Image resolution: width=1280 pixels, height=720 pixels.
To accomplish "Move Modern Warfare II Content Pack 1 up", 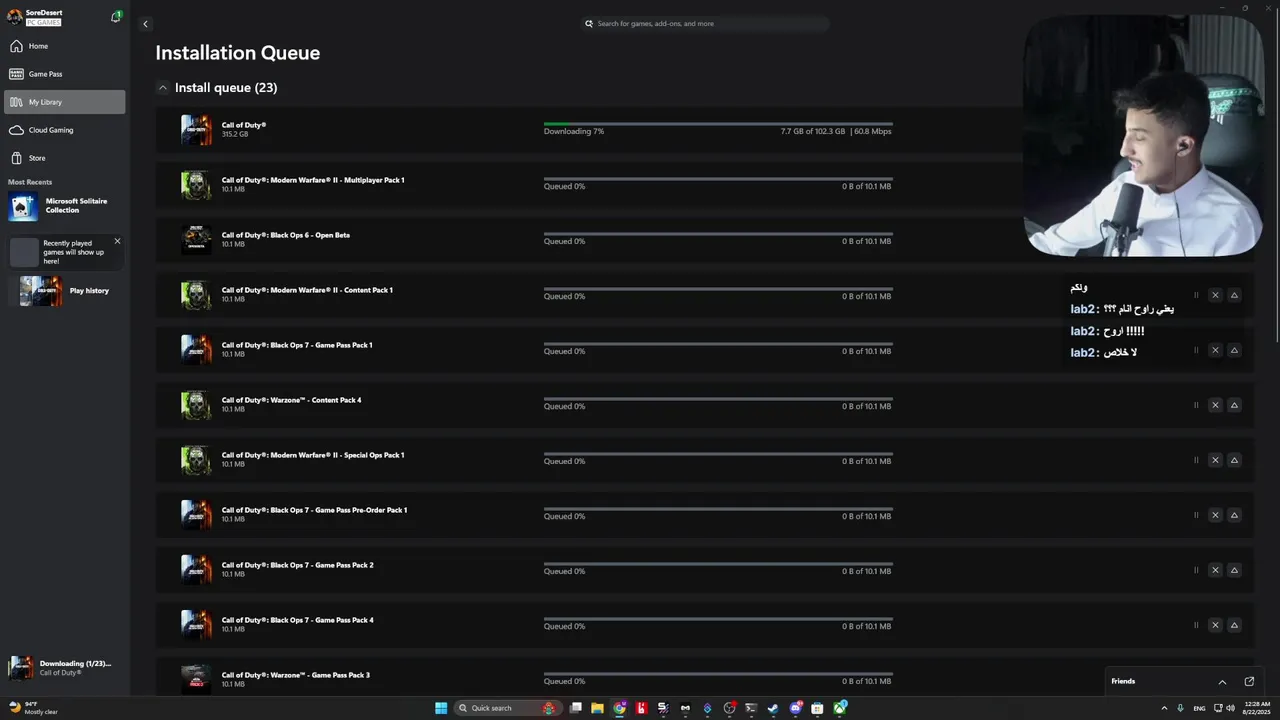I will 1234,295.
